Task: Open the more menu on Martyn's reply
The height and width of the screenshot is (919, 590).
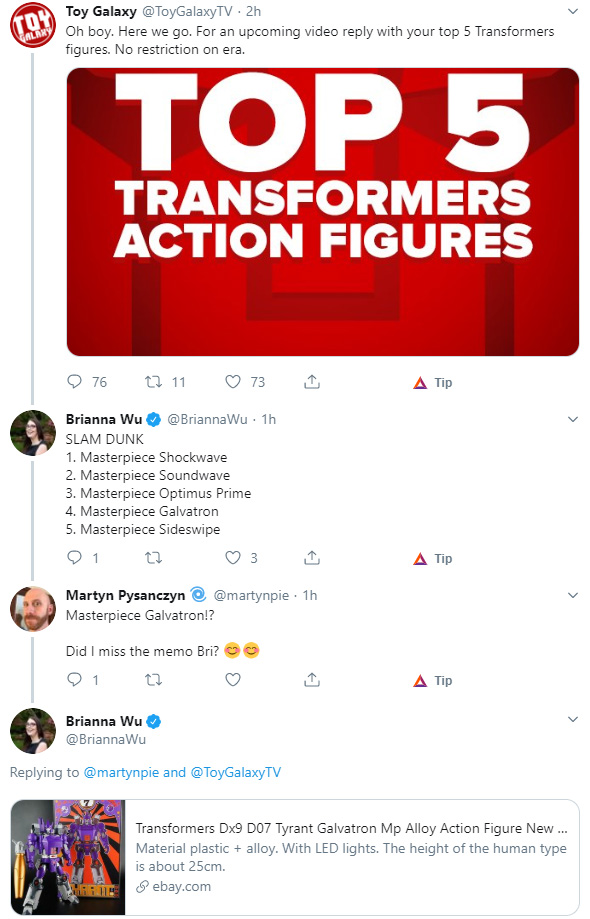Action: tap(573, 595)
